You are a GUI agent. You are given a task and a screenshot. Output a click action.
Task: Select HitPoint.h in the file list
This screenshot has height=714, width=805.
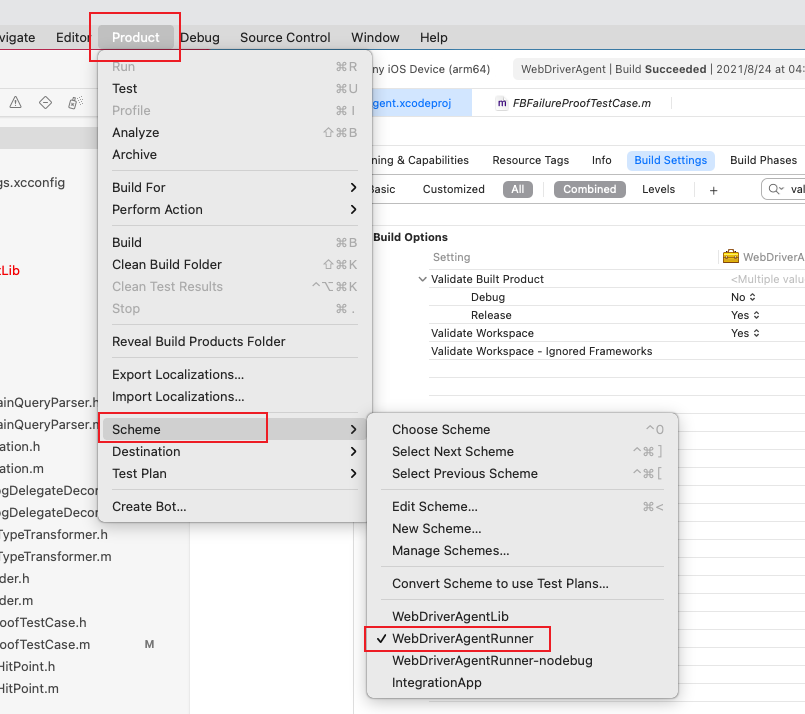28,667
